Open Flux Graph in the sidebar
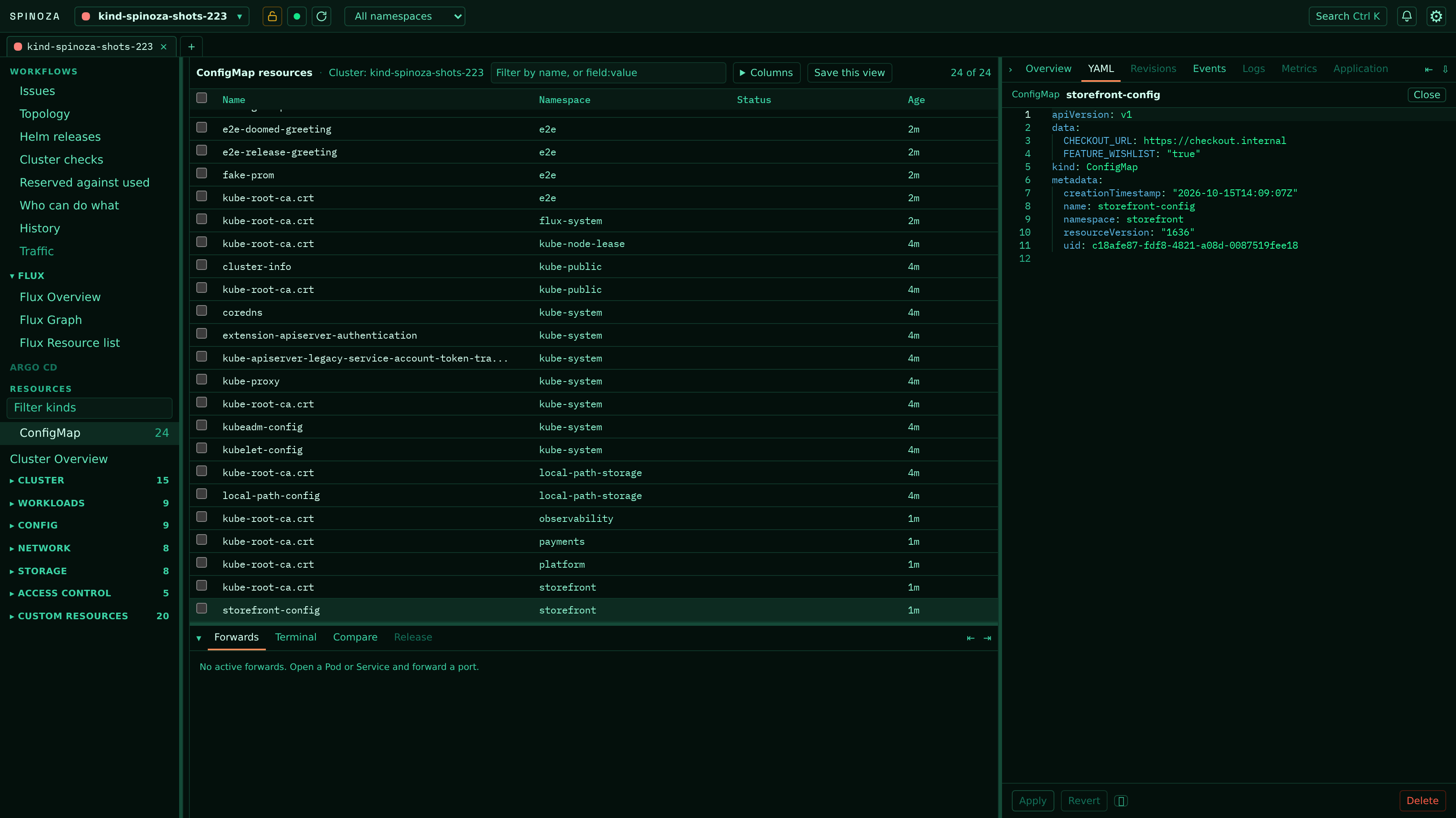Screen dimensions: 1456x818 [51, 320]
